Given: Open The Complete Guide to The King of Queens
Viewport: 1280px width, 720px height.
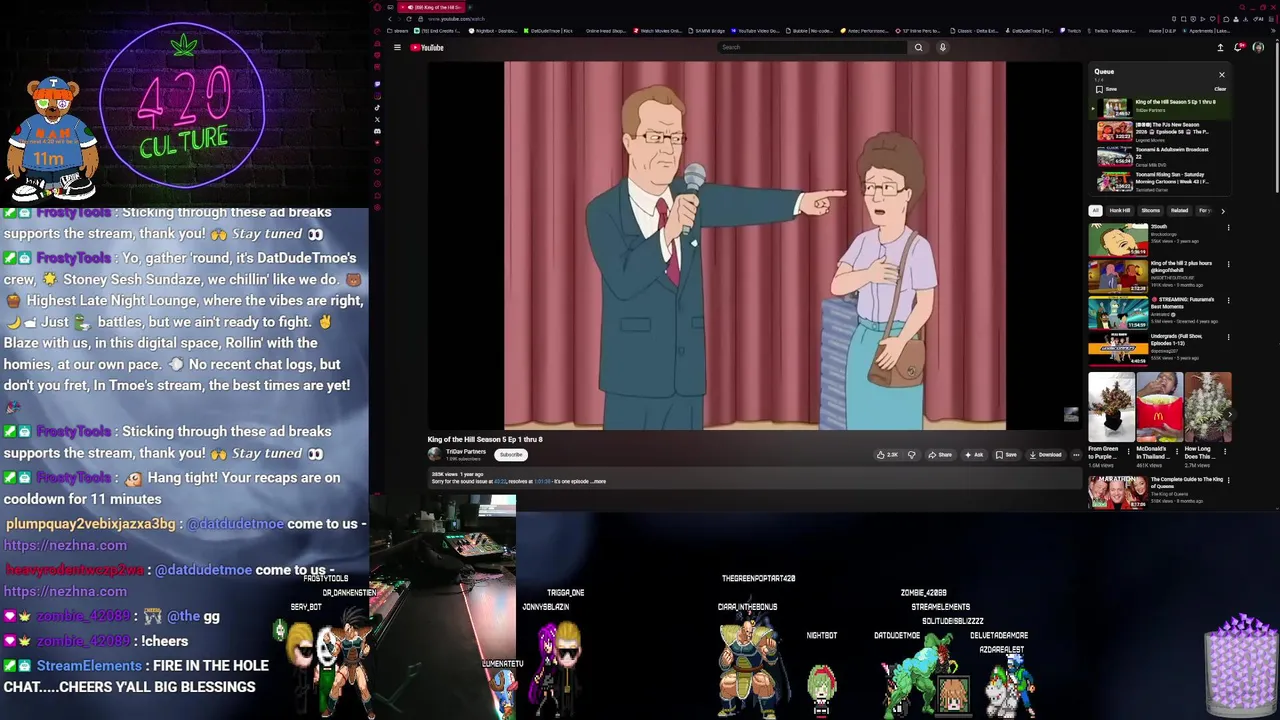Looking at the screenshot, I should point(1118,492).
